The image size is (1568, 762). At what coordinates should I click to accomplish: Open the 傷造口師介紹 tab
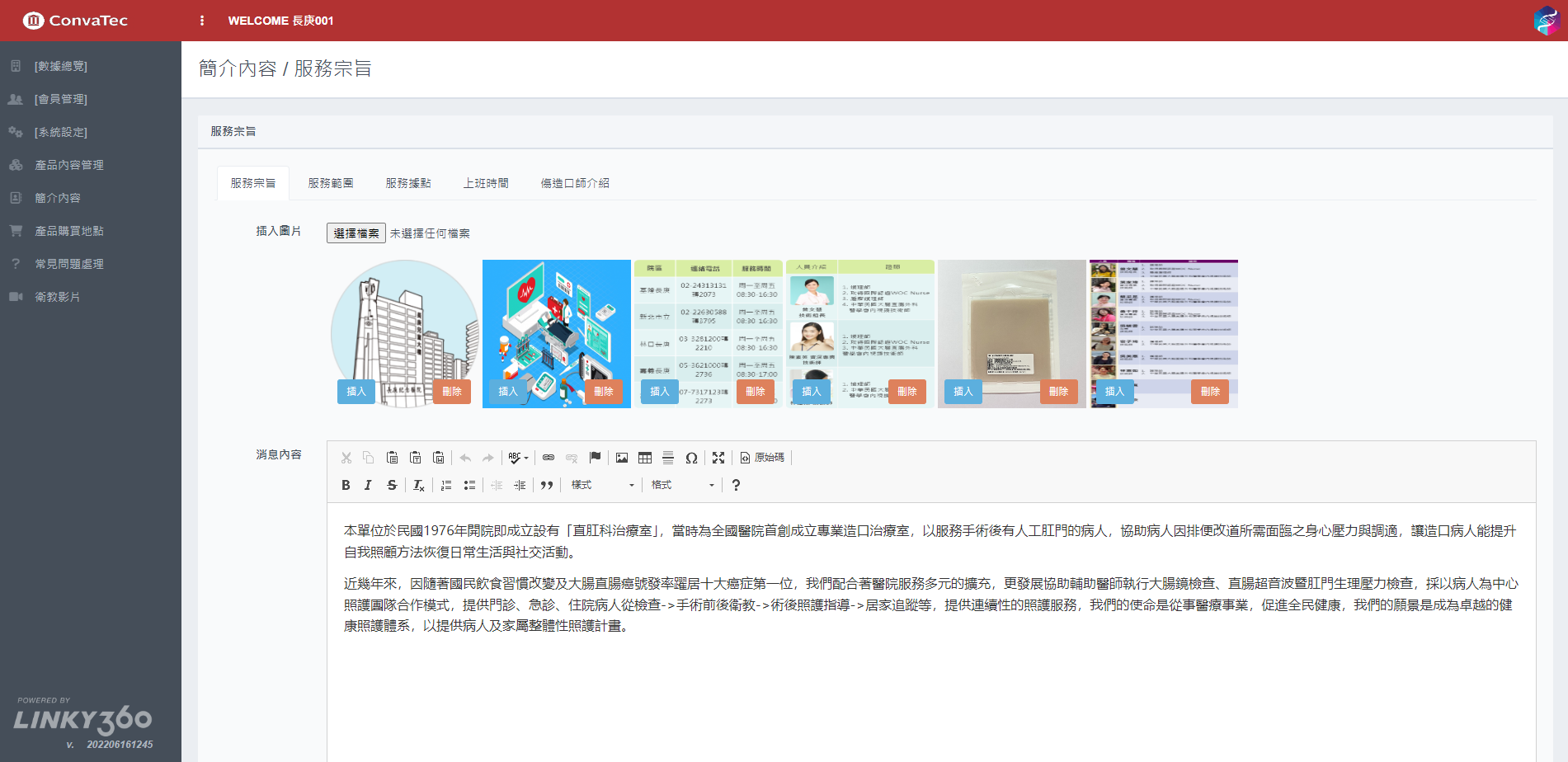coord(575,183)
